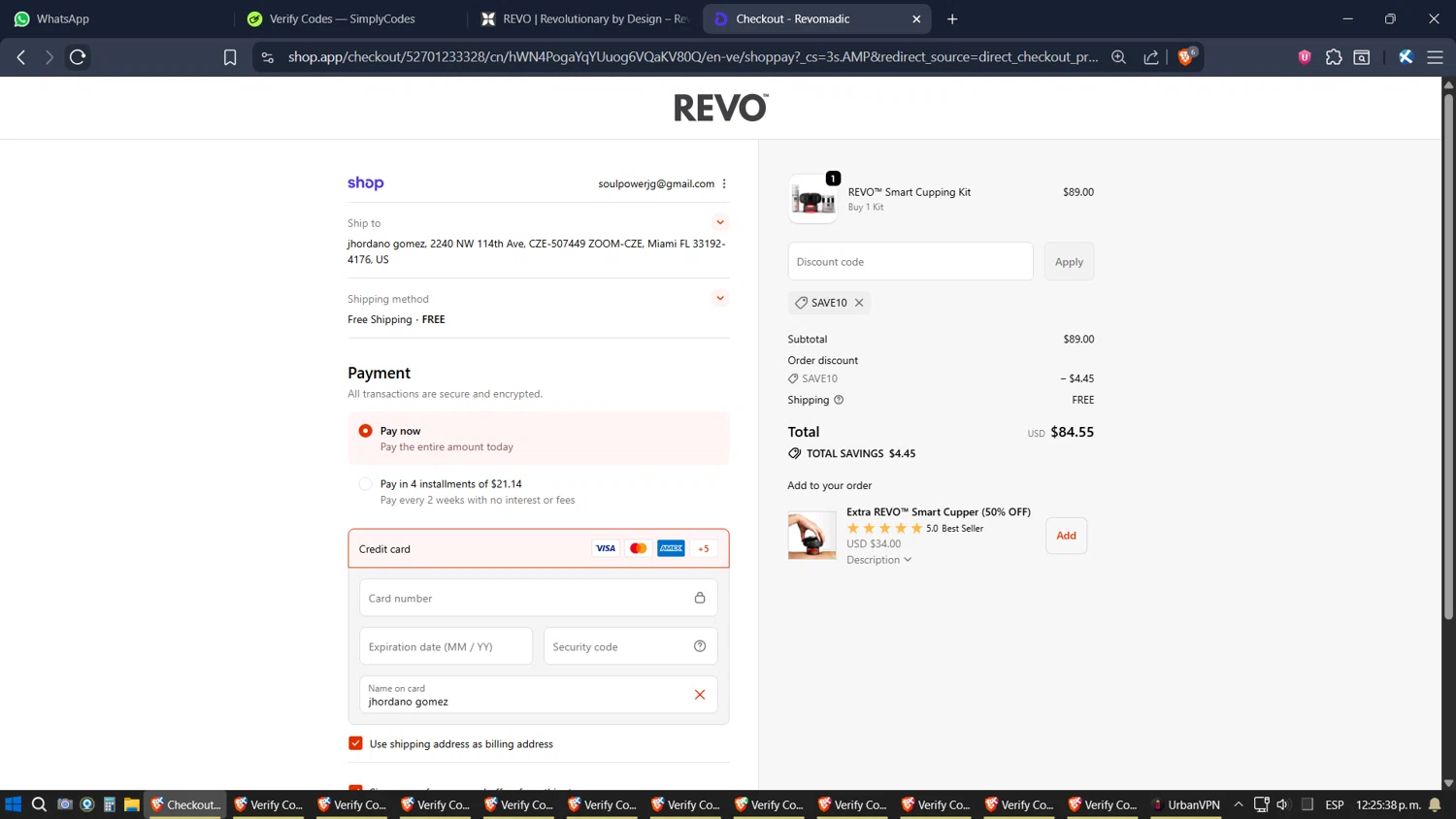Click the browser forward arrow

coord(49,57)
